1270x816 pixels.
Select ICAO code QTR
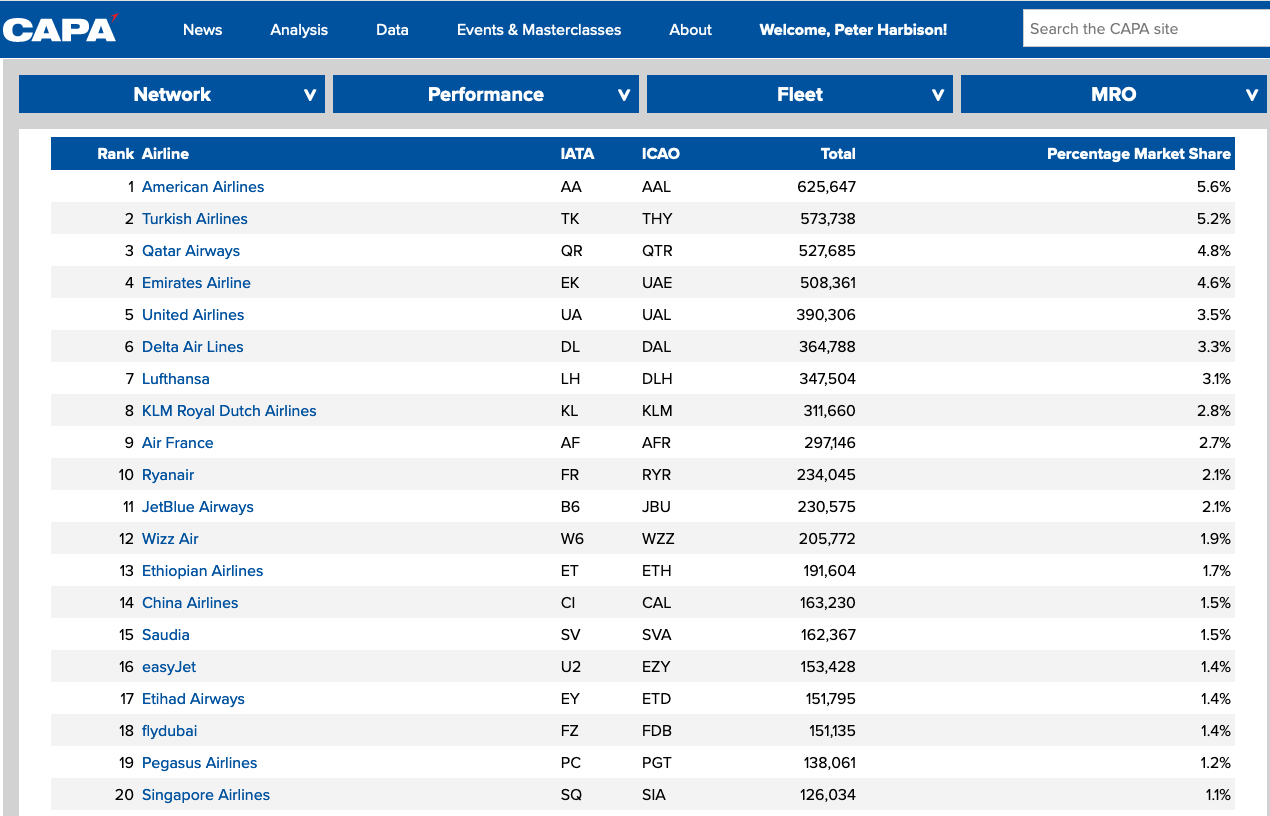(657, 251)
